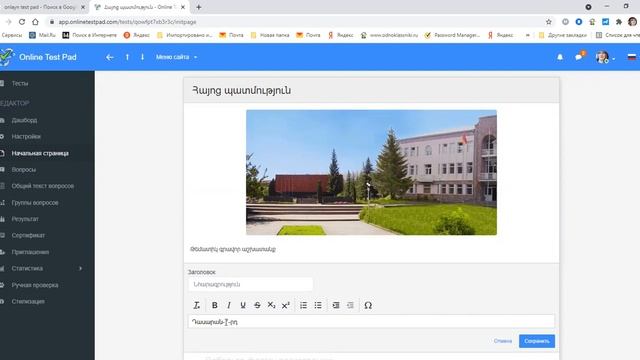Toggle subscript formatting
The width and height of the screenshot is (640, 360).
(x=271, y=305)
